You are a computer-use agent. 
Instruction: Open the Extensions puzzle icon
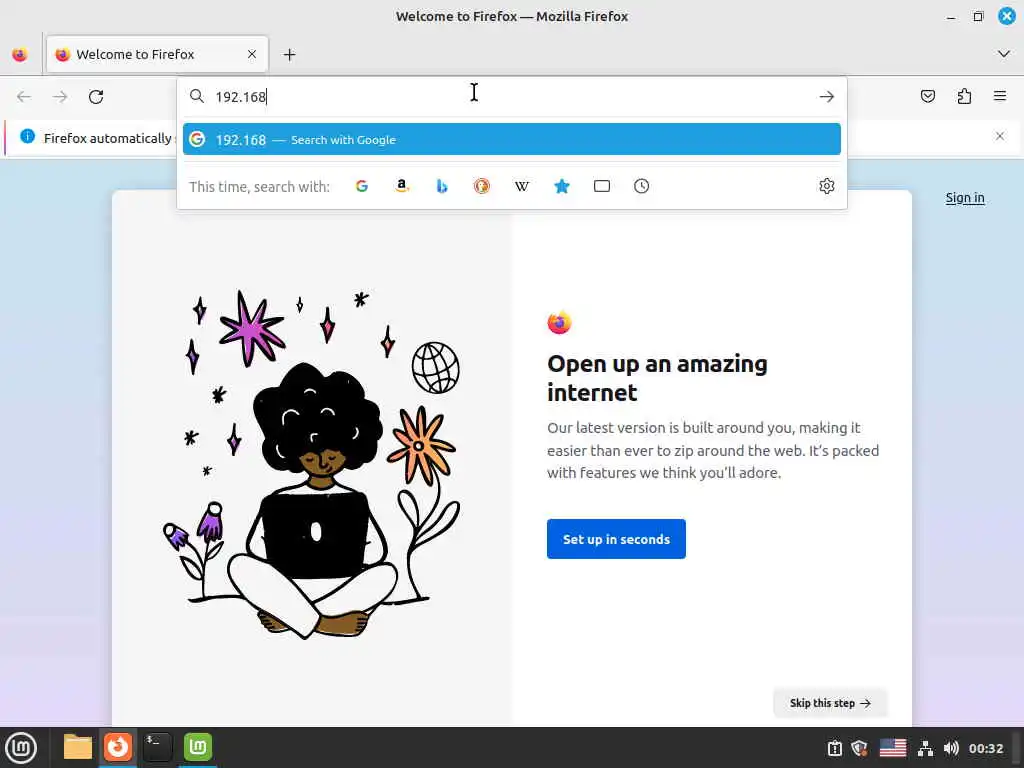point(964,97)
